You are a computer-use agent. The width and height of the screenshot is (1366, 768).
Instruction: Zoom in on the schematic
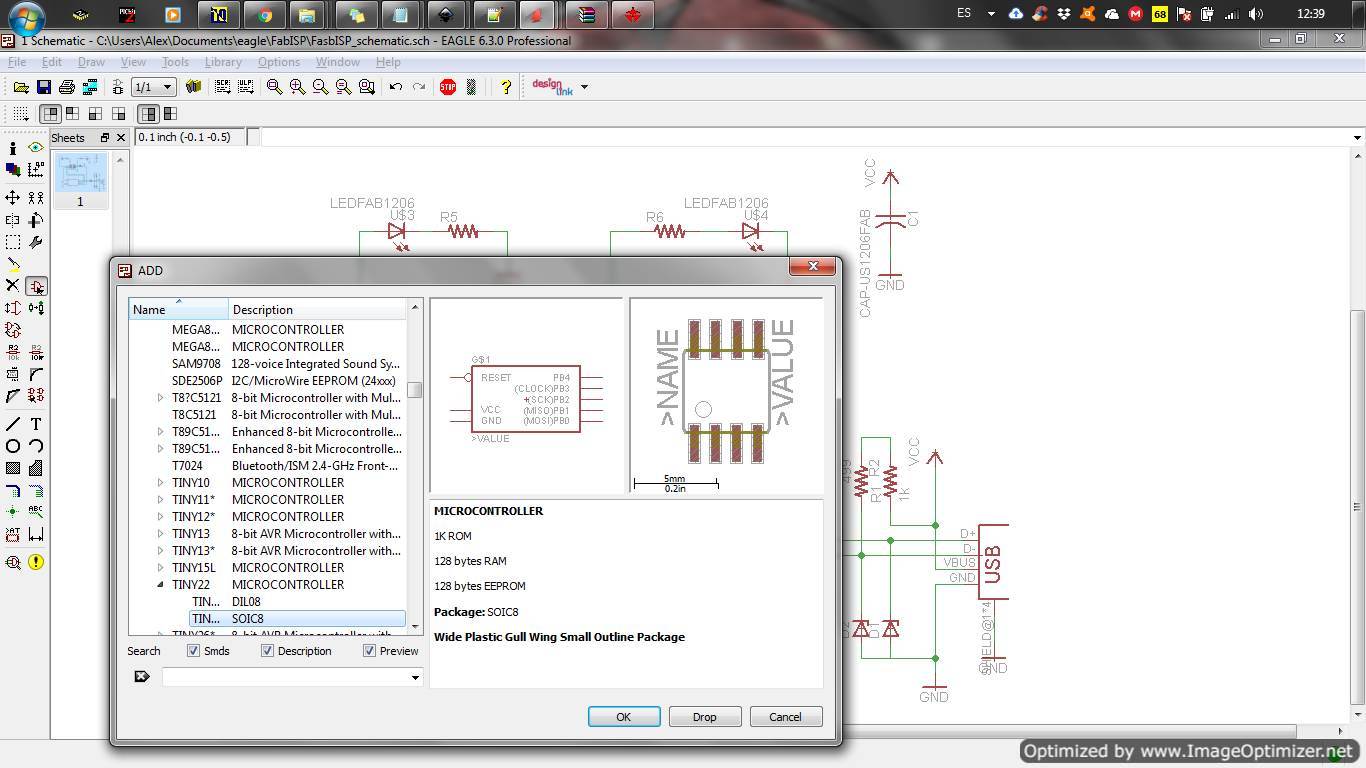coord(297,87)
